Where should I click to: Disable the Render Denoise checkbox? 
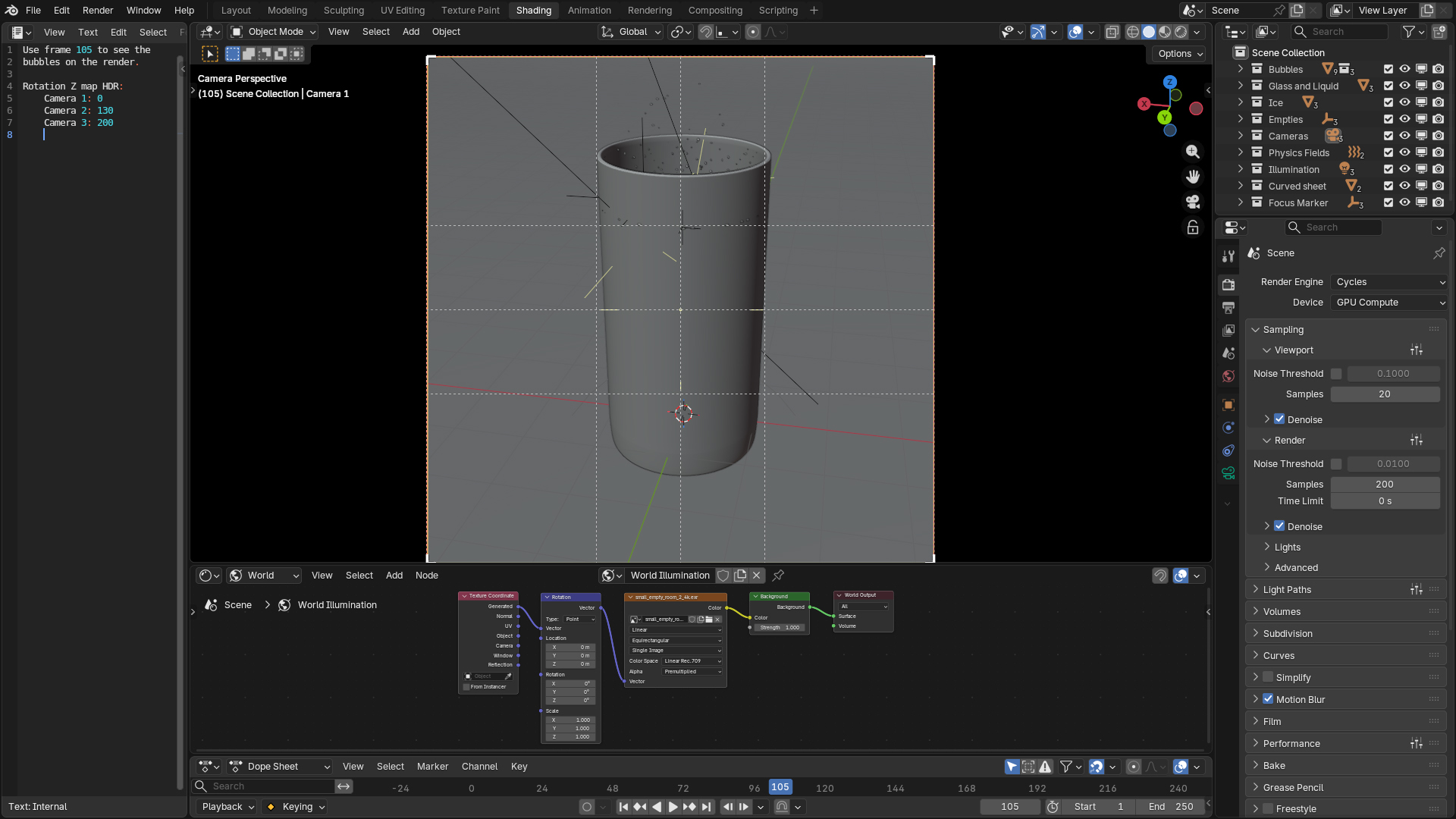click(1279, 526)
